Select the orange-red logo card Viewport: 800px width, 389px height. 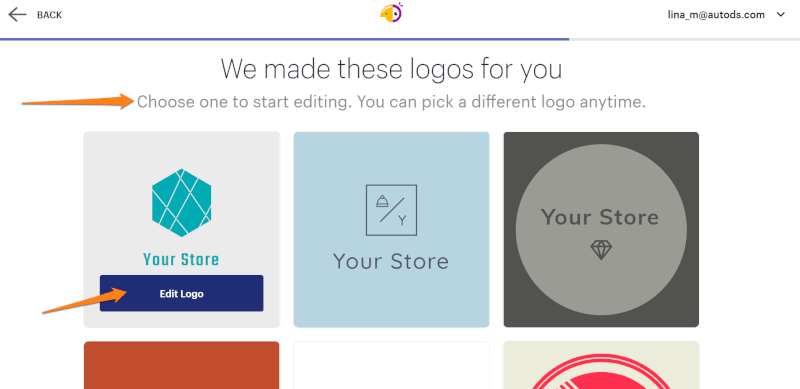[x=181, y=365]
